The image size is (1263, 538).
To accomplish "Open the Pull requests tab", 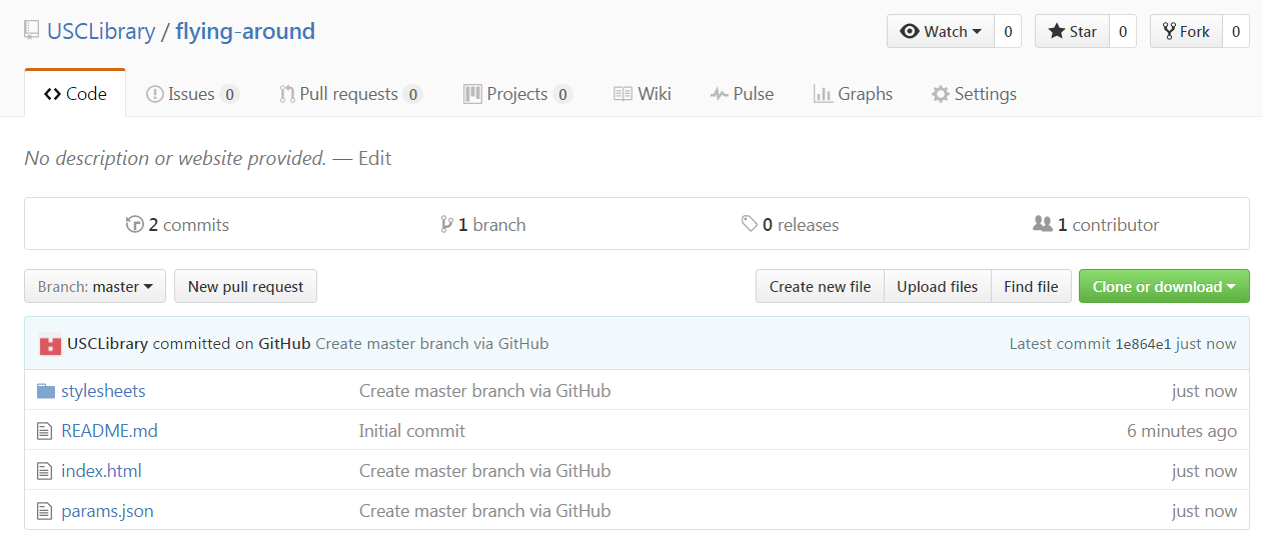I will coord(351,94).
